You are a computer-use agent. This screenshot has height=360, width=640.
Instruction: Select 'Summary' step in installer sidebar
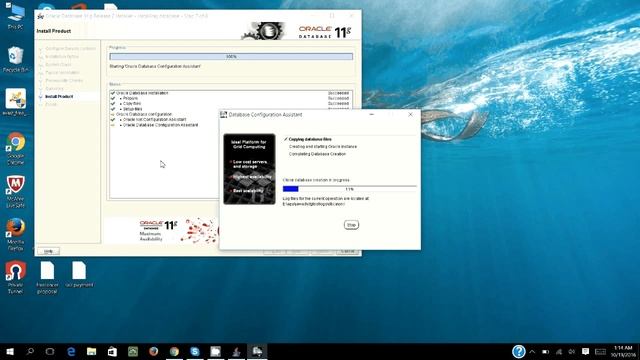(x=54, y=88)
